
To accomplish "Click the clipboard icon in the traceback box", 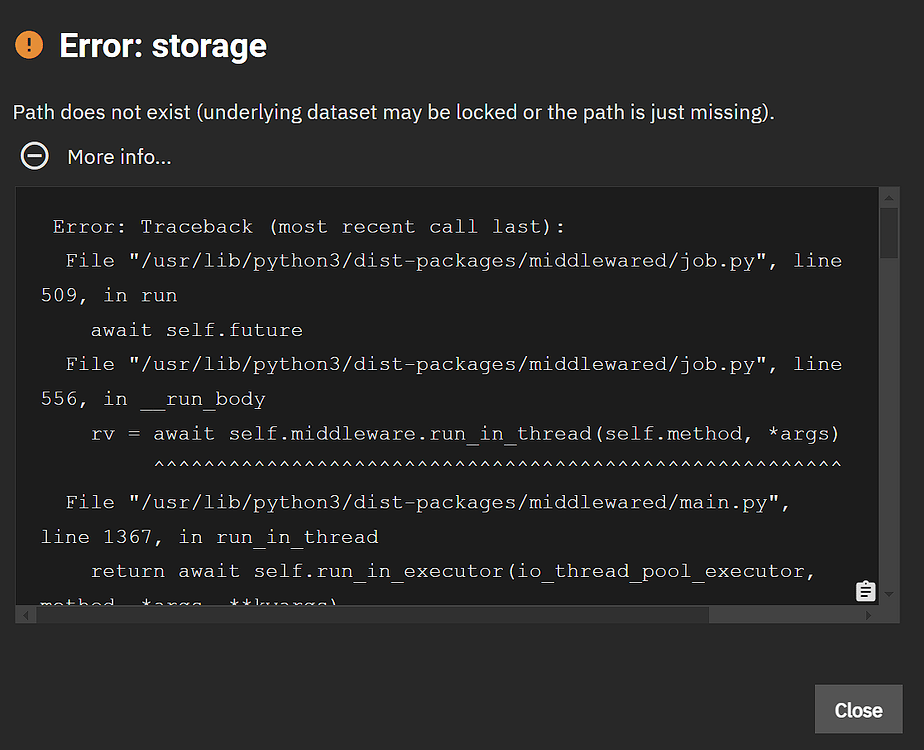I will click(x=865, y=591).
